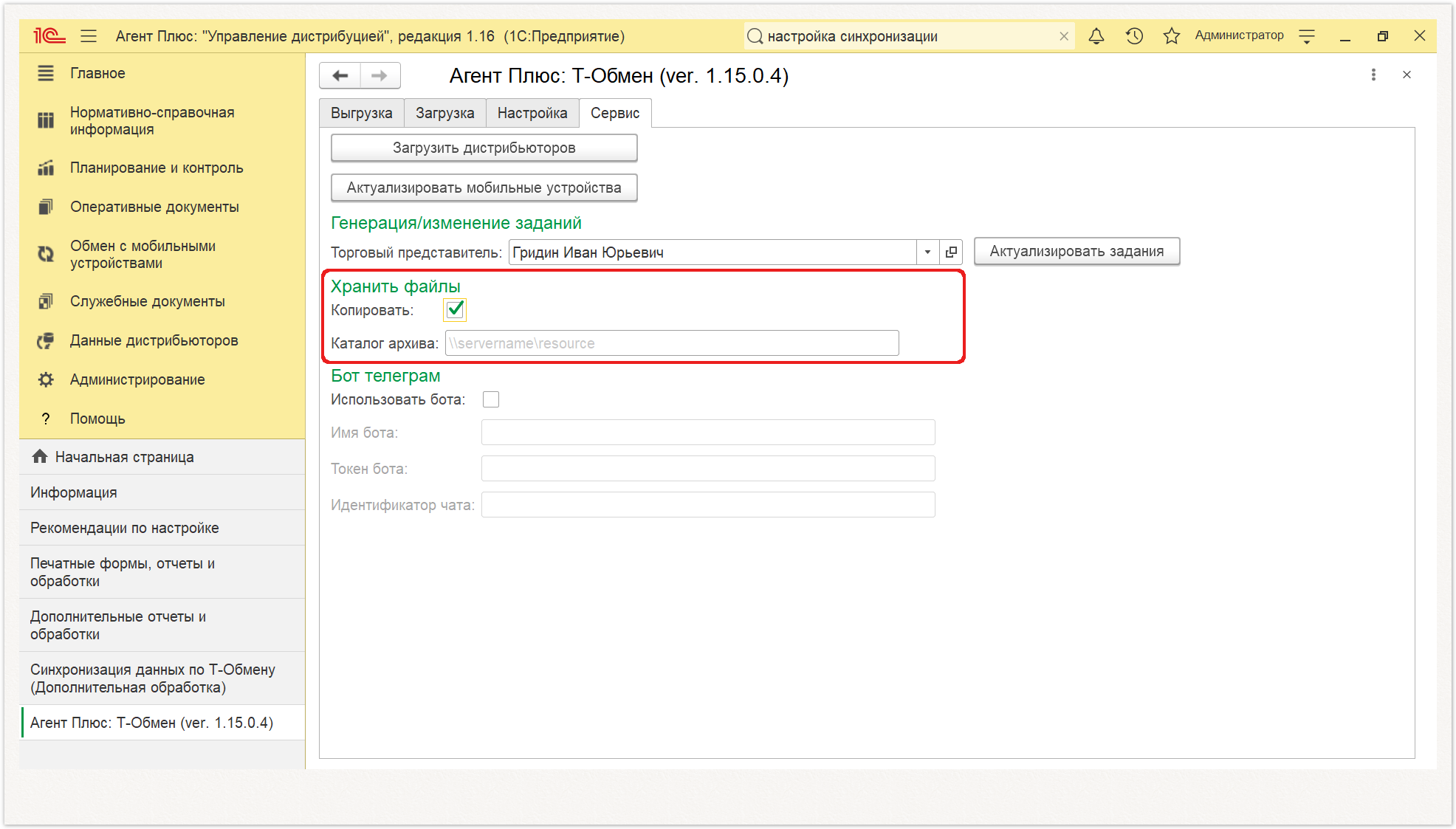The image size is (1456, 829).
Task: Click the Главное section icon
Action: tap(46, 73)
